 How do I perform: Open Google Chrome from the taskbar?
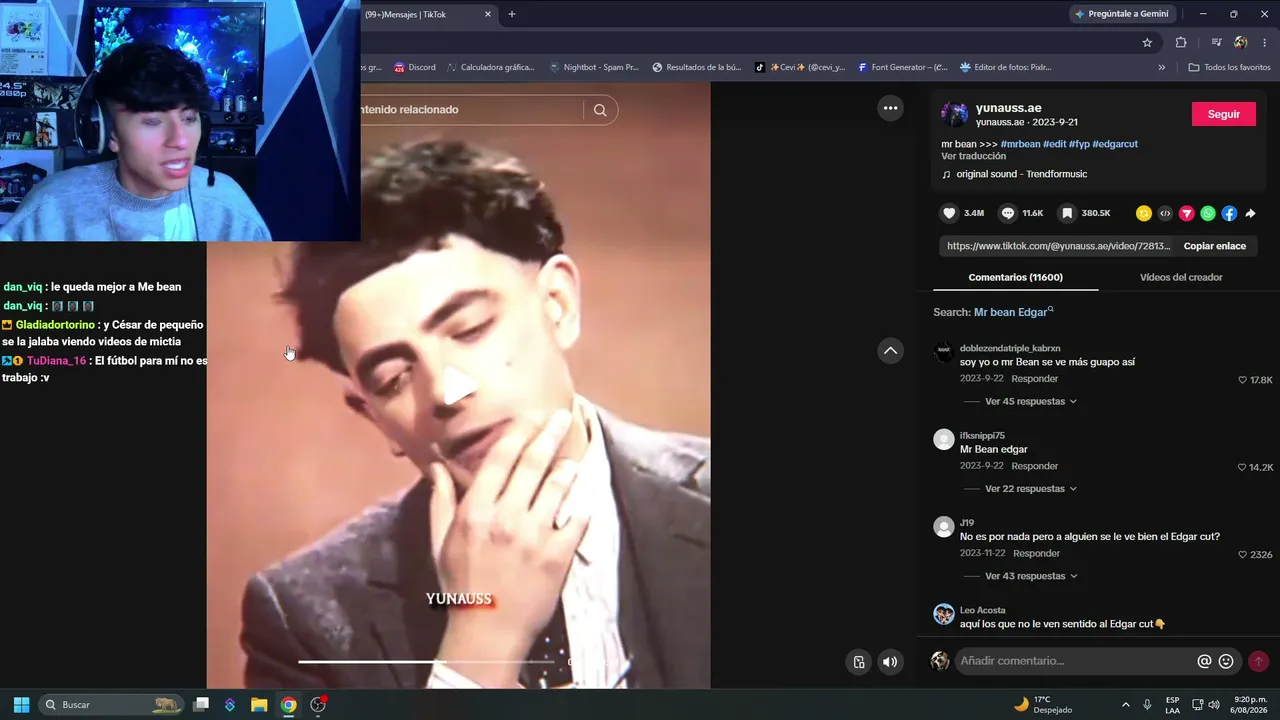click(288, 704)
